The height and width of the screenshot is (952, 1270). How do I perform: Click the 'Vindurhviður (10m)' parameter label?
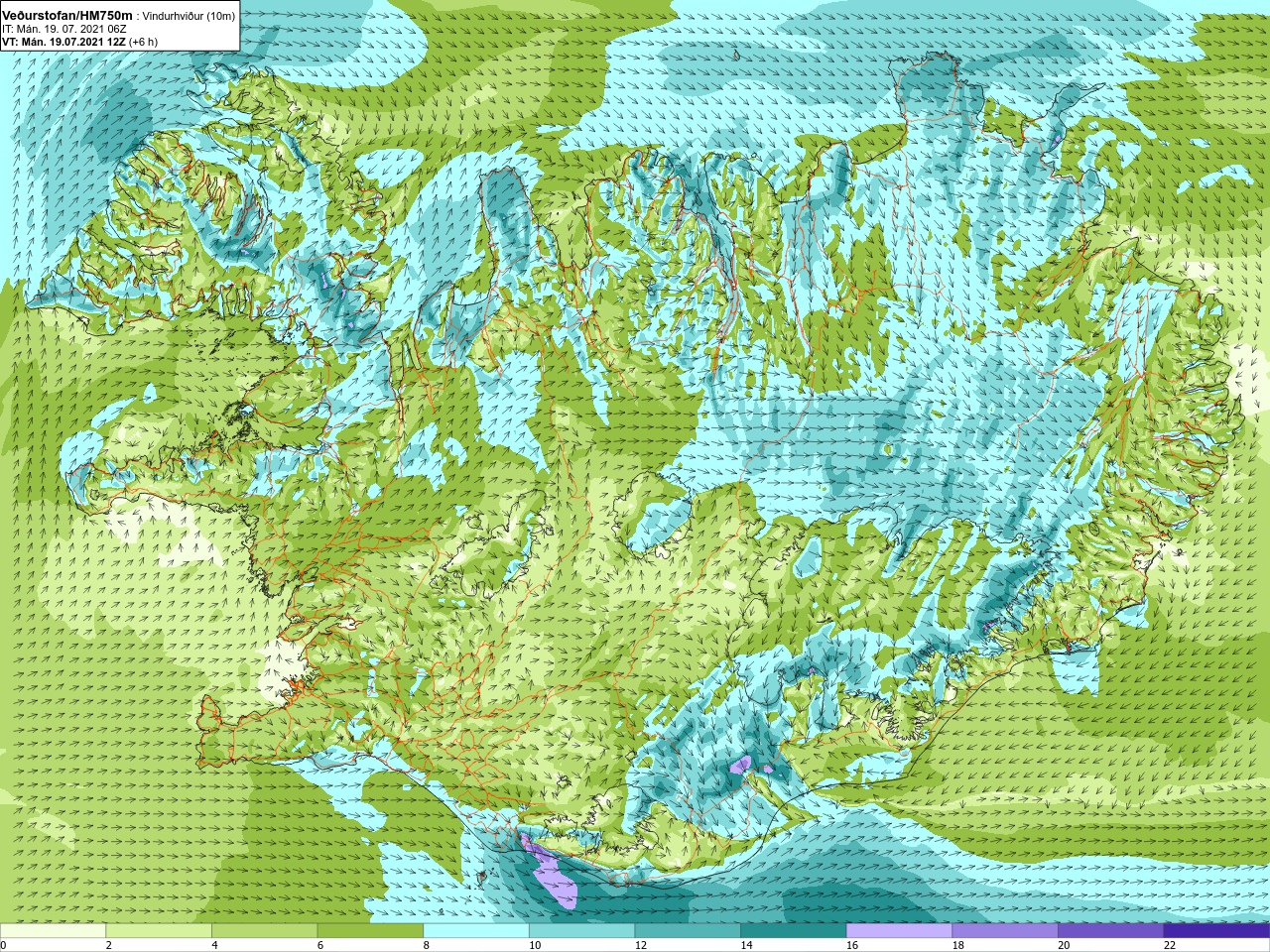[189, 16]
